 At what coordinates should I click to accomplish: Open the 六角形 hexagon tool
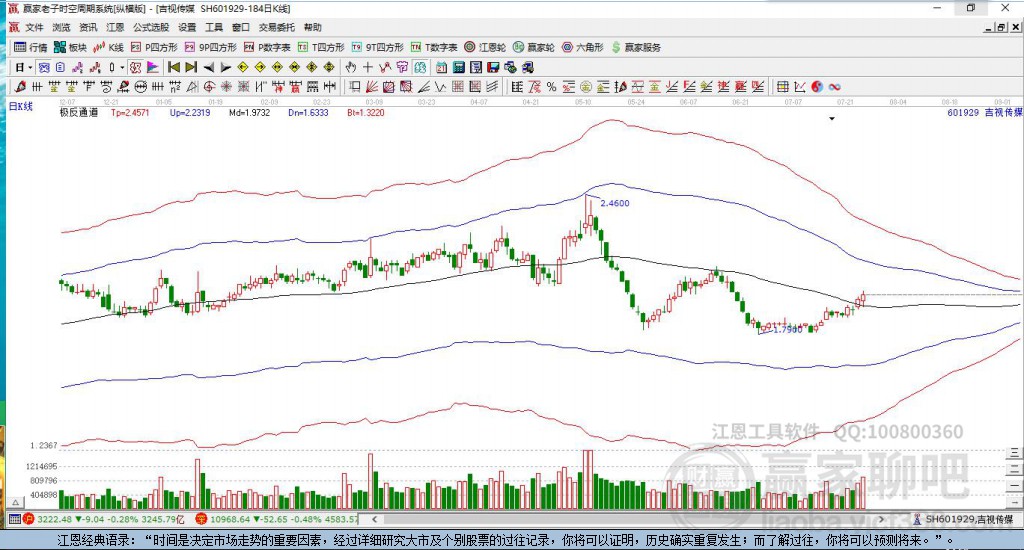583,47
